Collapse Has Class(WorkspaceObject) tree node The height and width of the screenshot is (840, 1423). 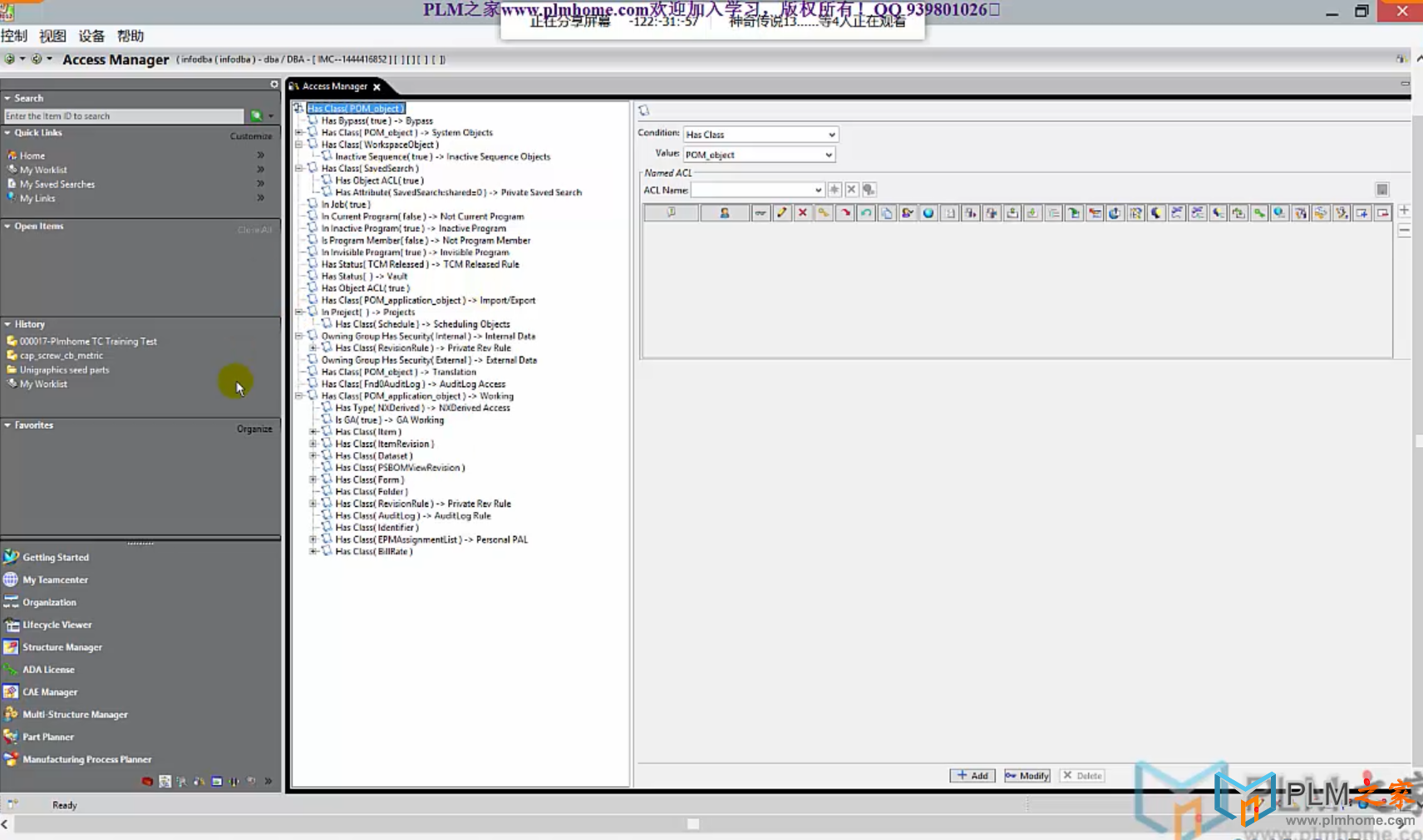(299, 145)
